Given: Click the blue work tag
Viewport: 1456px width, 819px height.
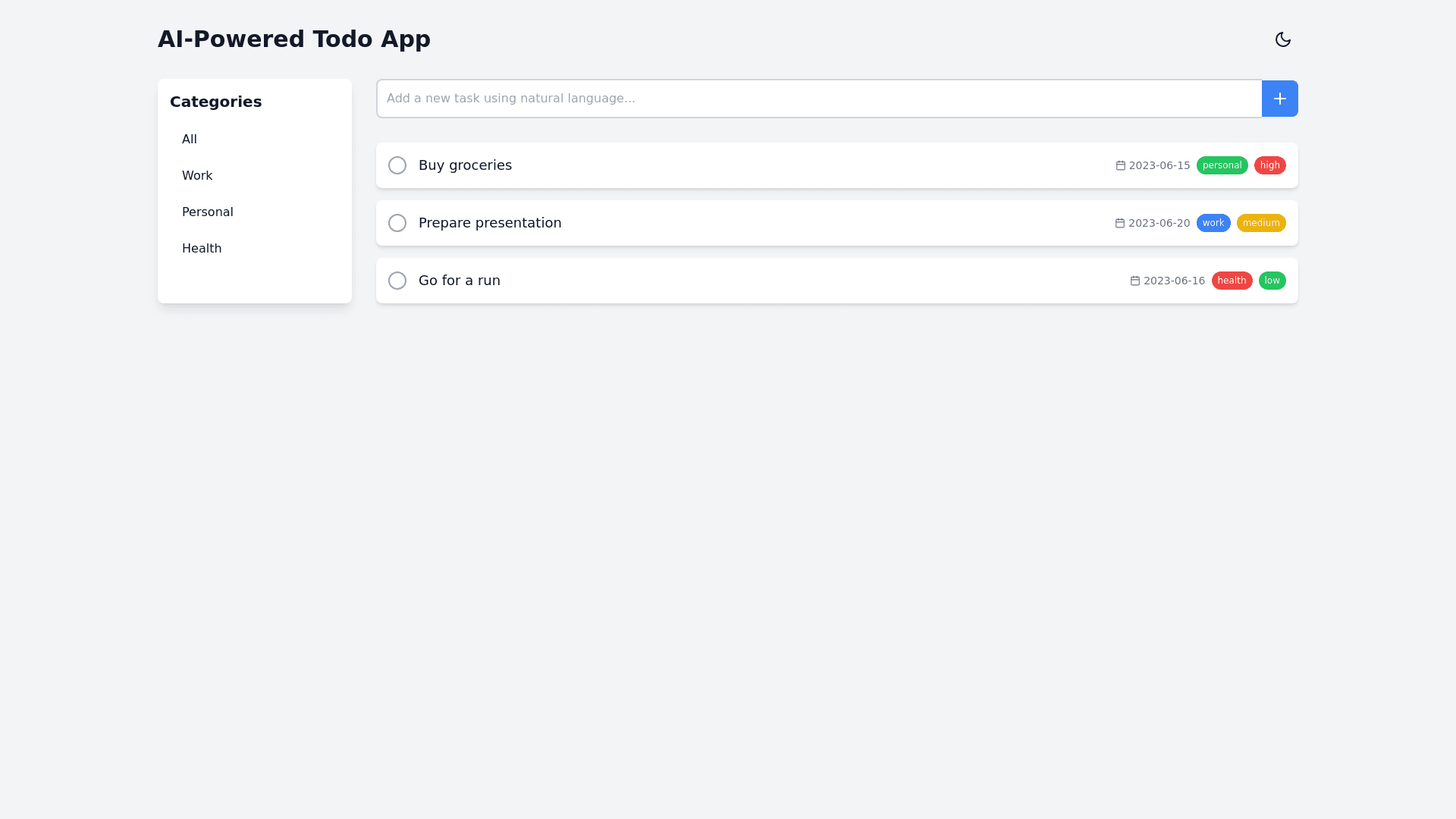Looking at the screenshot, I should 1213,223.
